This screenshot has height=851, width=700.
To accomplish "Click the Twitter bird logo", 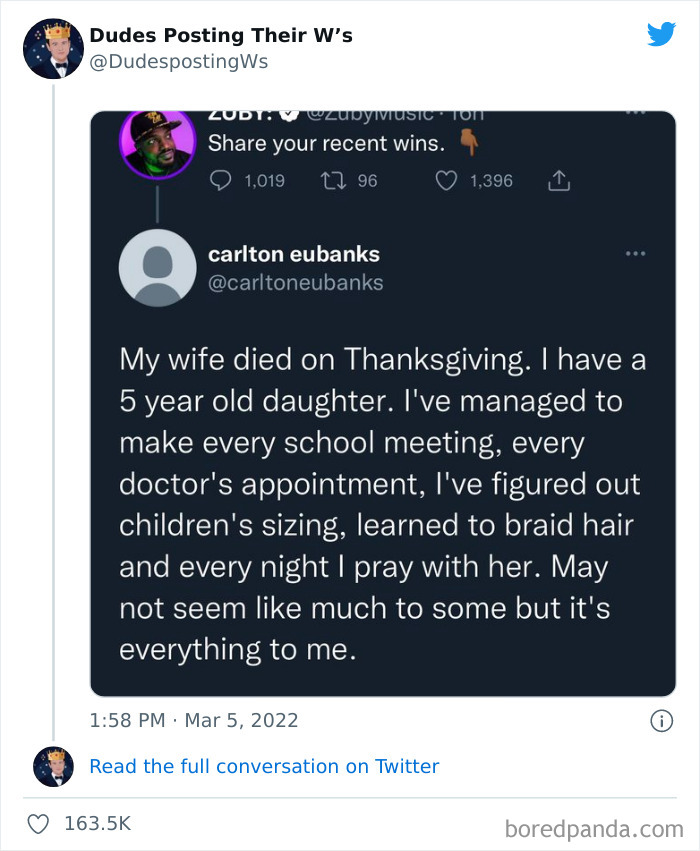I will (x=661, y=33).
